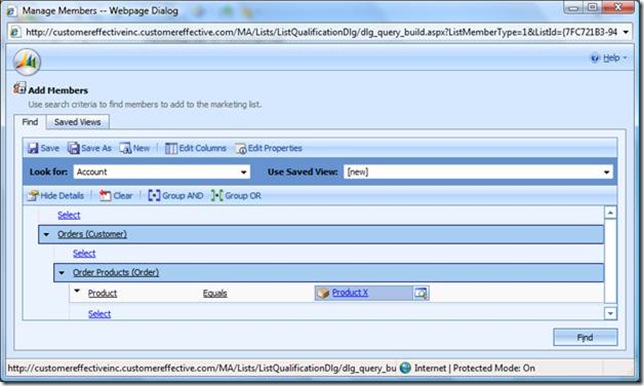Click the Save As toolbar icon
Screen dimensions: 644x386
(x=74, y=148)
